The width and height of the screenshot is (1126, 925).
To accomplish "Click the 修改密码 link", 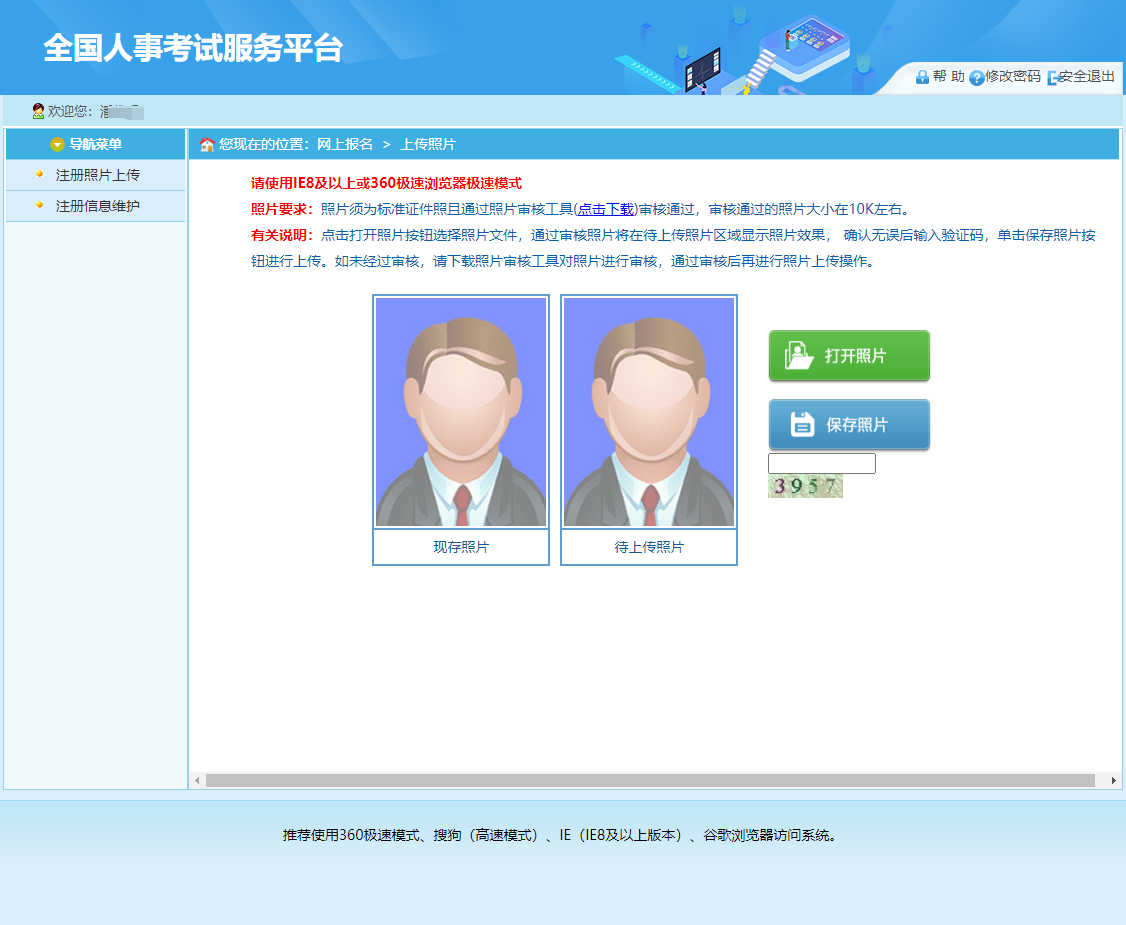I will coord(1013,77).
